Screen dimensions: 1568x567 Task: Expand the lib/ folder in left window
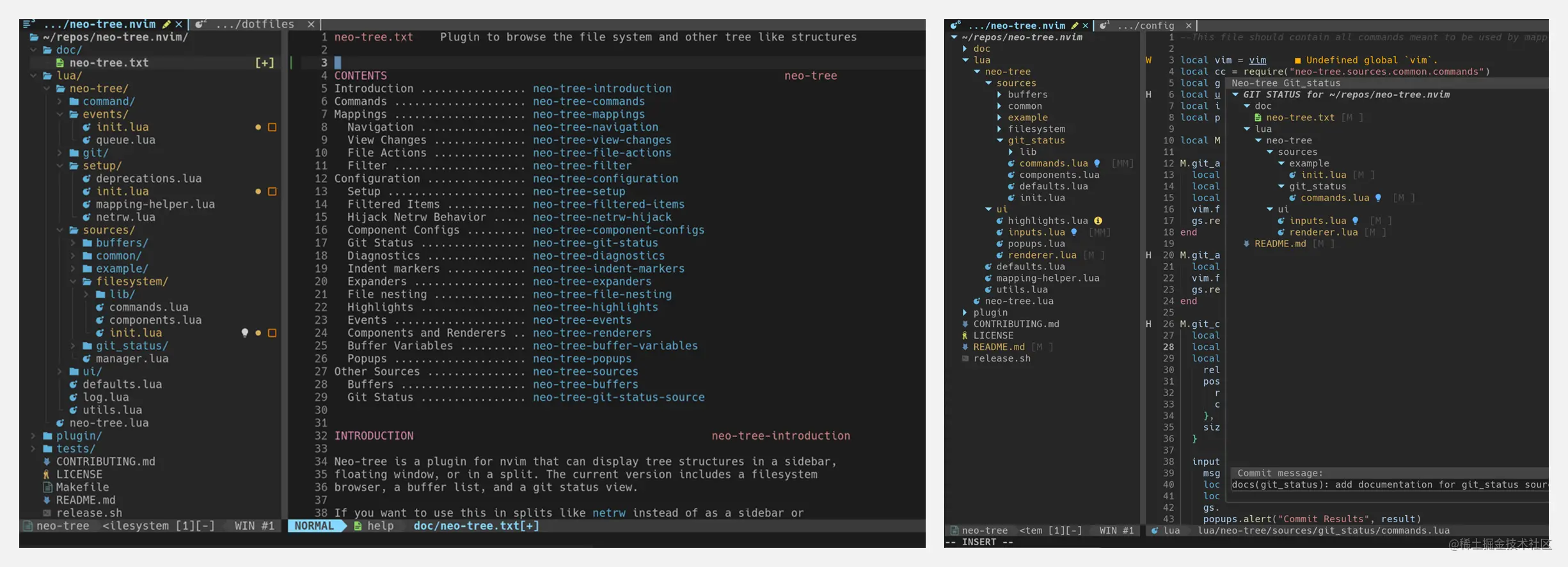coord(86,294)
